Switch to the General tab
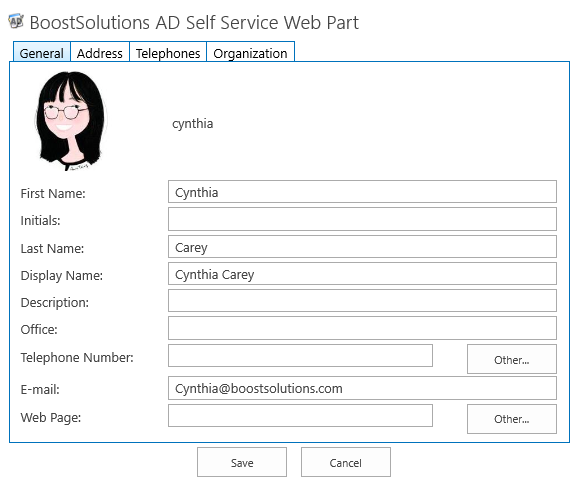Image resolution: width=575 pixels, height=480 pixels. 42,53
